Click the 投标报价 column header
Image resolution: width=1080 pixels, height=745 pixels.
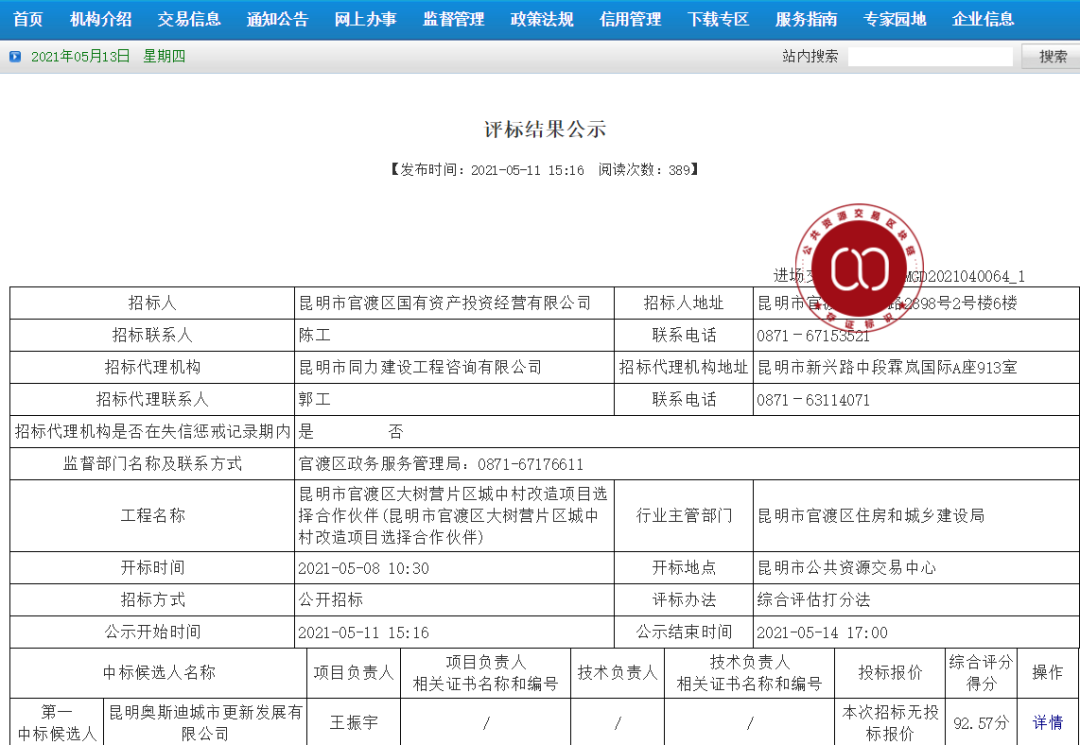pyautogui.click(x=890, y=673)
